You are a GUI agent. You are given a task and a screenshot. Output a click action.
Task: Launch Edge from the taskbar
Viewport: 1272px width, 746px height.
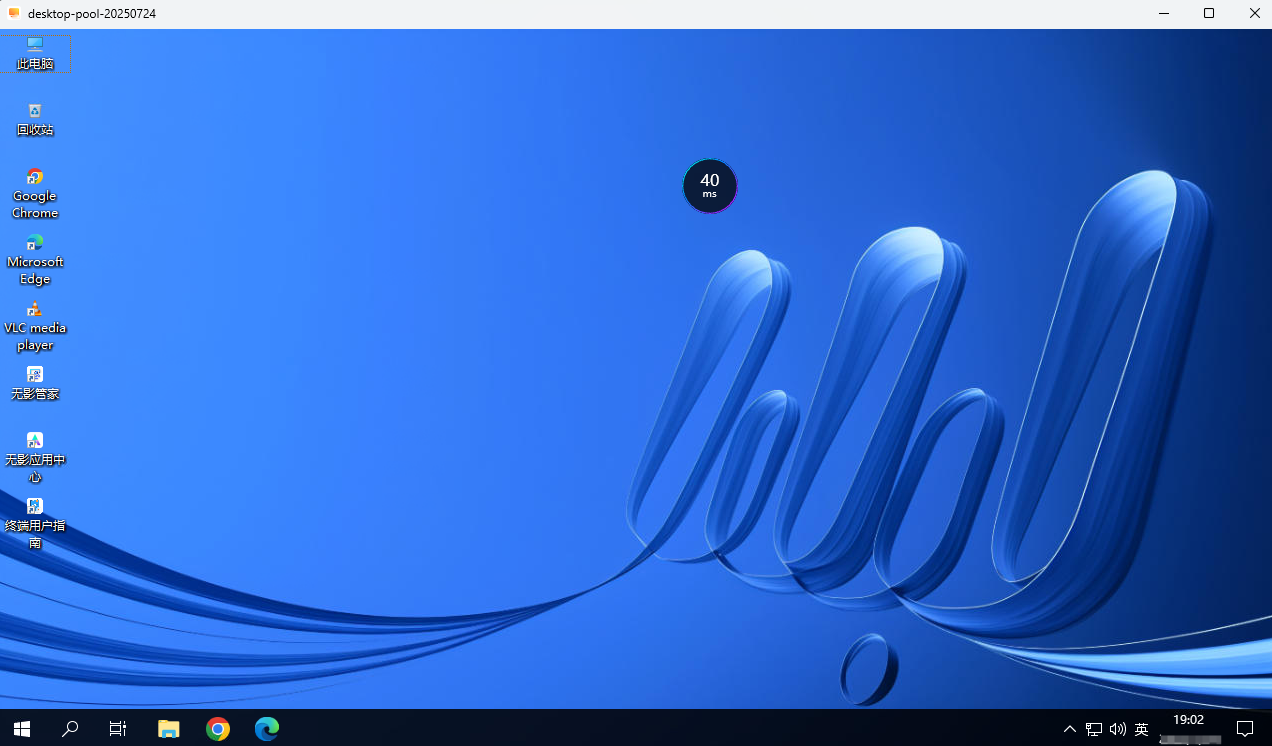[x=266, y=729]
